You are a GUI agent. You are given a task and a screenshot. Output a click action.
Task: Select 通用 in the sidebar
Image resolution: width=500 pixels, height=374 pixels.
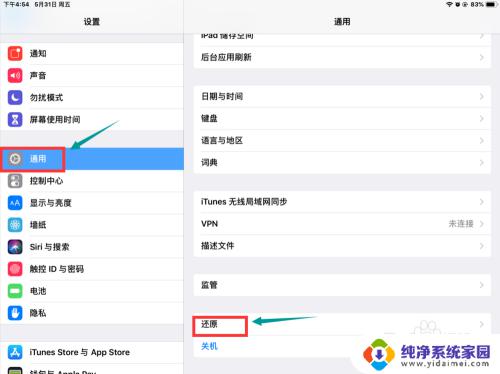[x=92, y=159]
